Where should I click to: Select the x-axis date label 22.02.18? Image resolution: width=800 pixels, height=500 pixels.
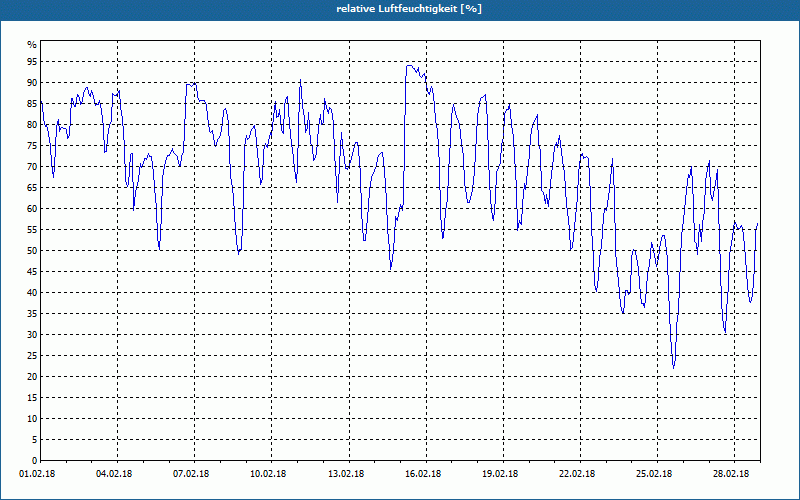click(x=577, y=474)
